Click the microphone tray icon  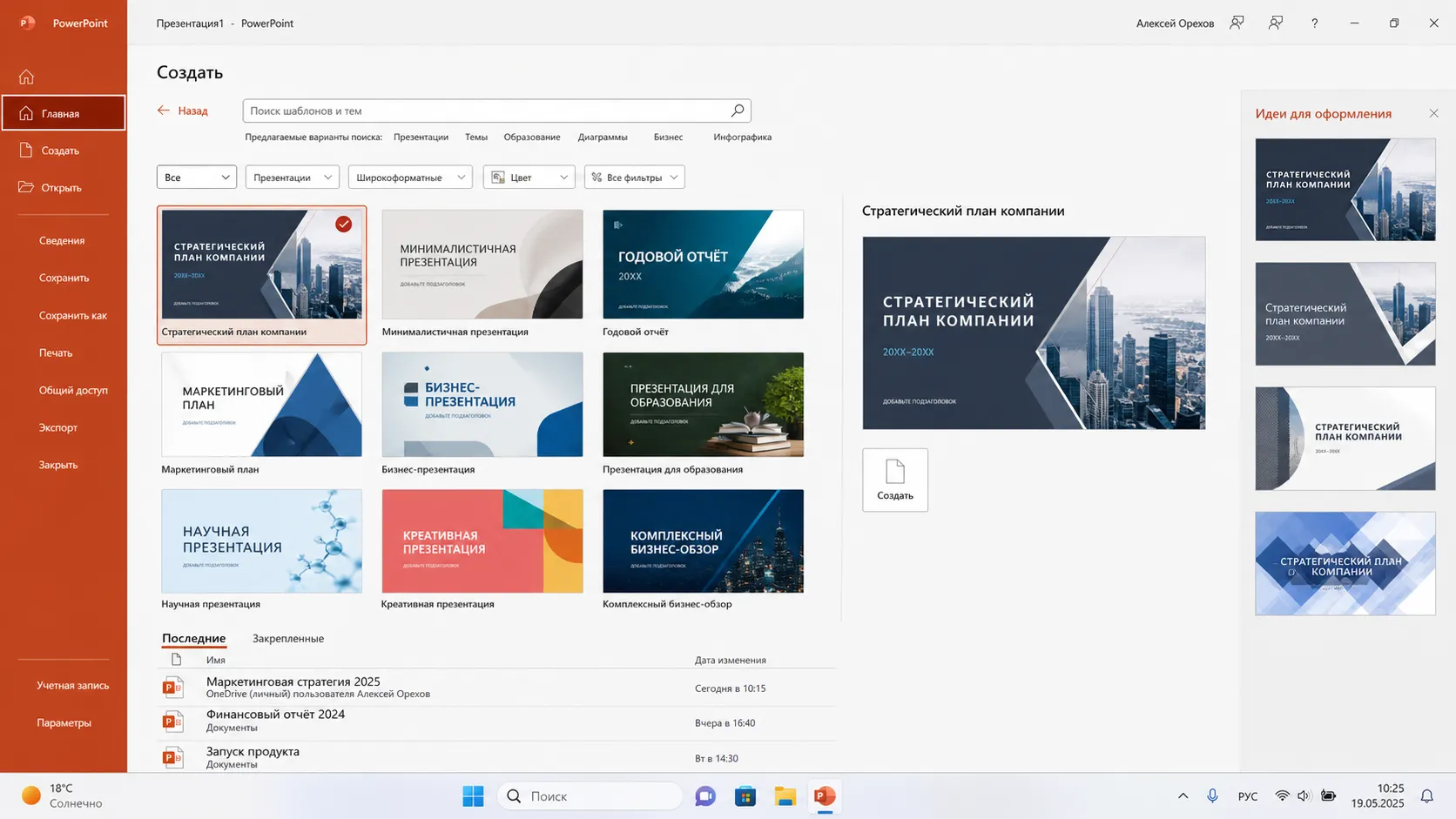(1212, 796)
